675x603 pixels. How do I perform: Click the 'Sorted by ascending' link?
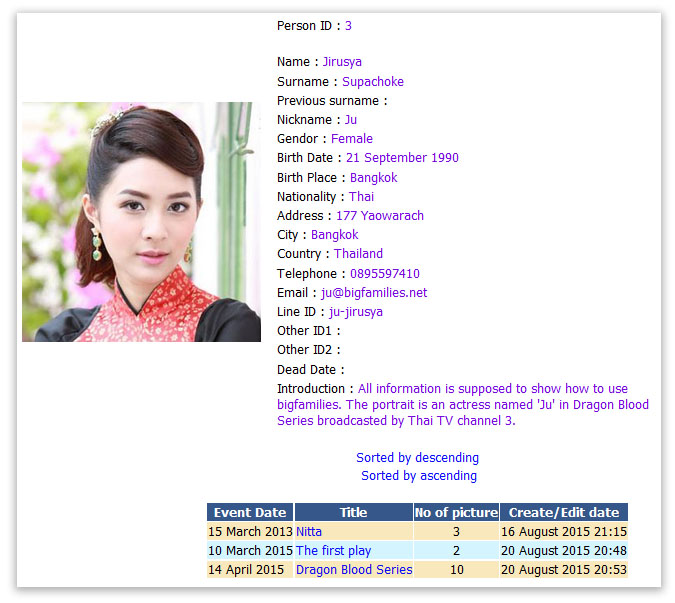coord(418,476)
